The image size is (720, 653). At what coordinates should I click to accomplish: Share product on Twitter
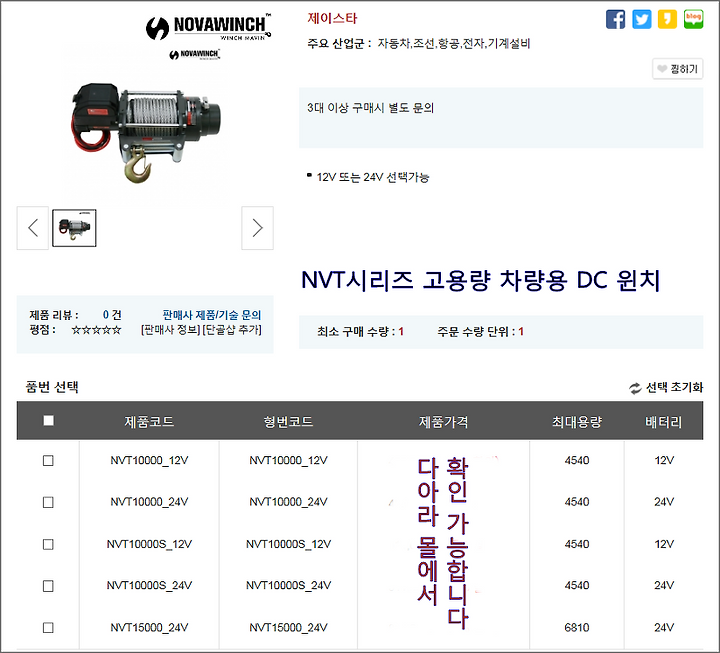click(641, 19)
